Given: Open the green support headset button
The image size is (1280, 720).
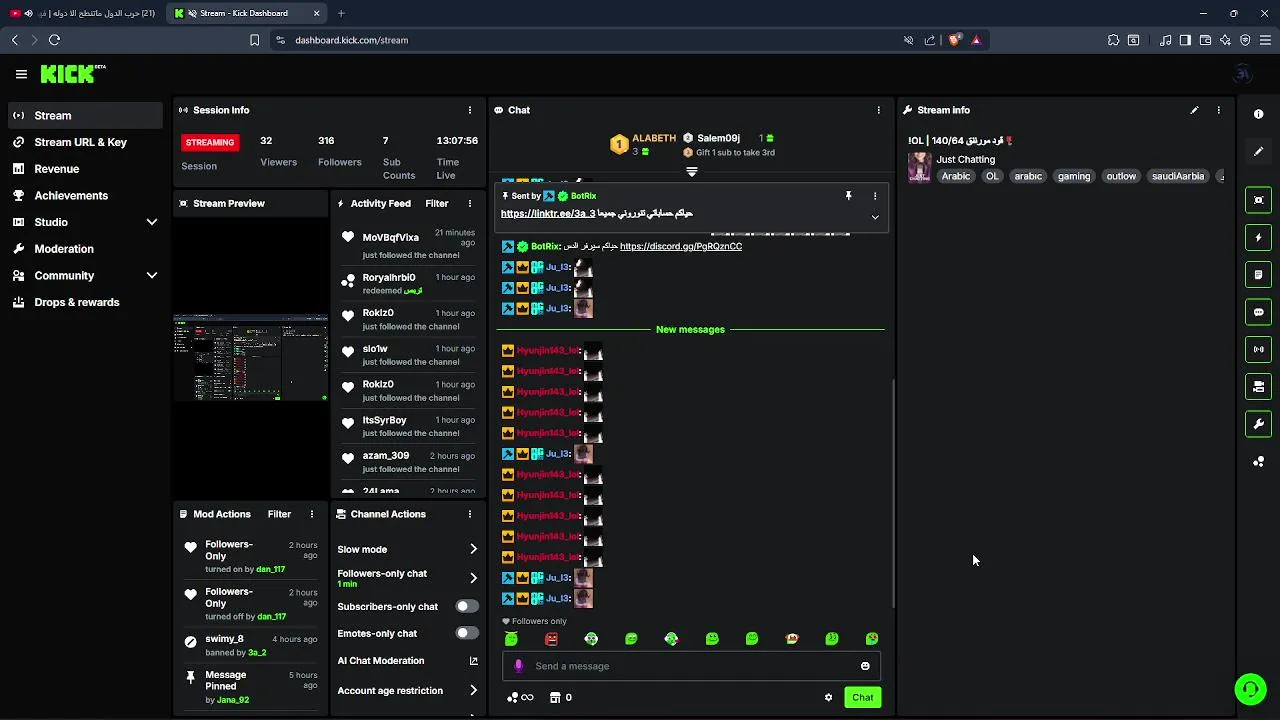Looking at the screenshot, I should click(x=1250, y=689).
